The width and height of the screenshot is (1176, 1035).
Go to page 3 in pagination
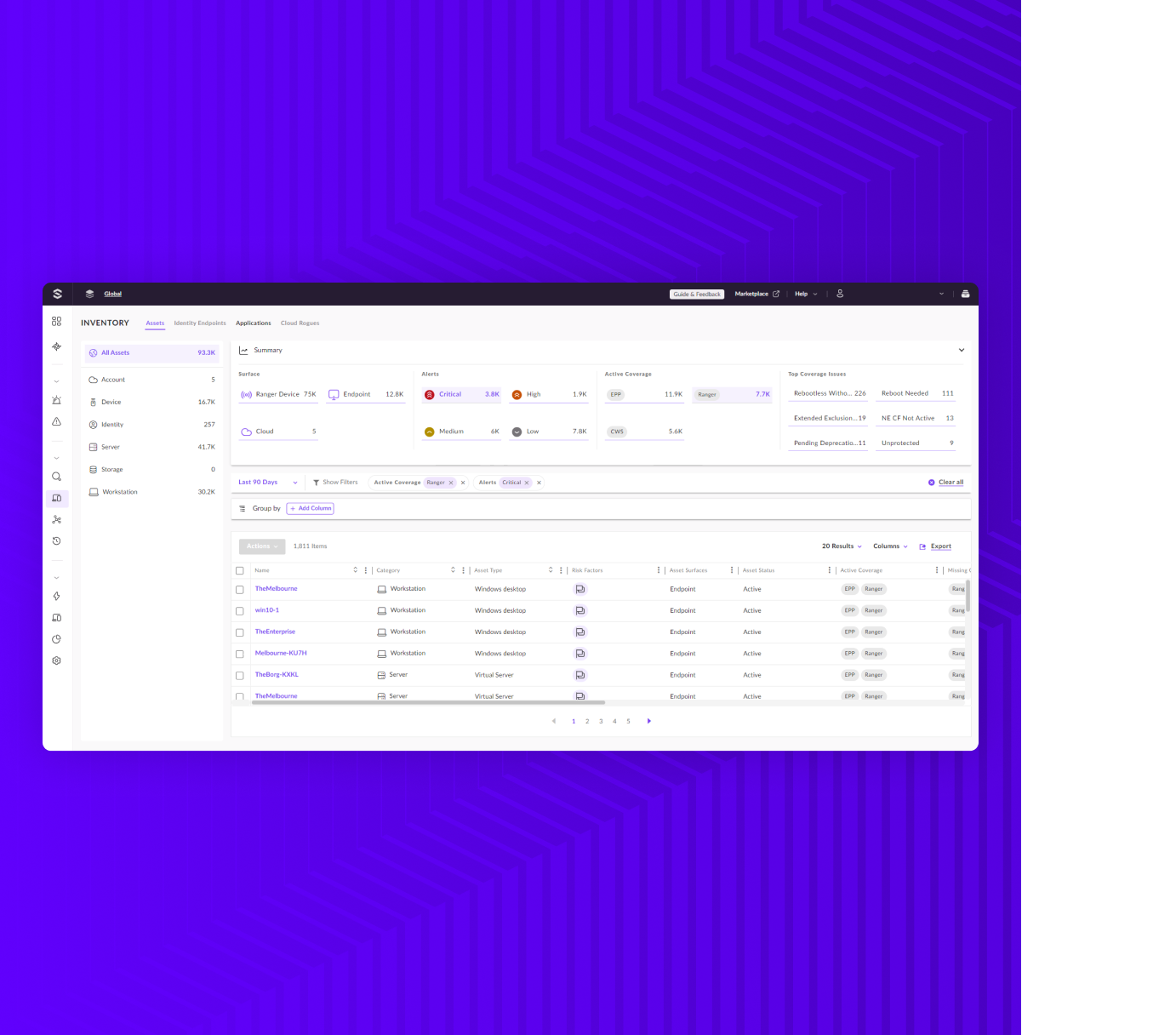point(601,722)
